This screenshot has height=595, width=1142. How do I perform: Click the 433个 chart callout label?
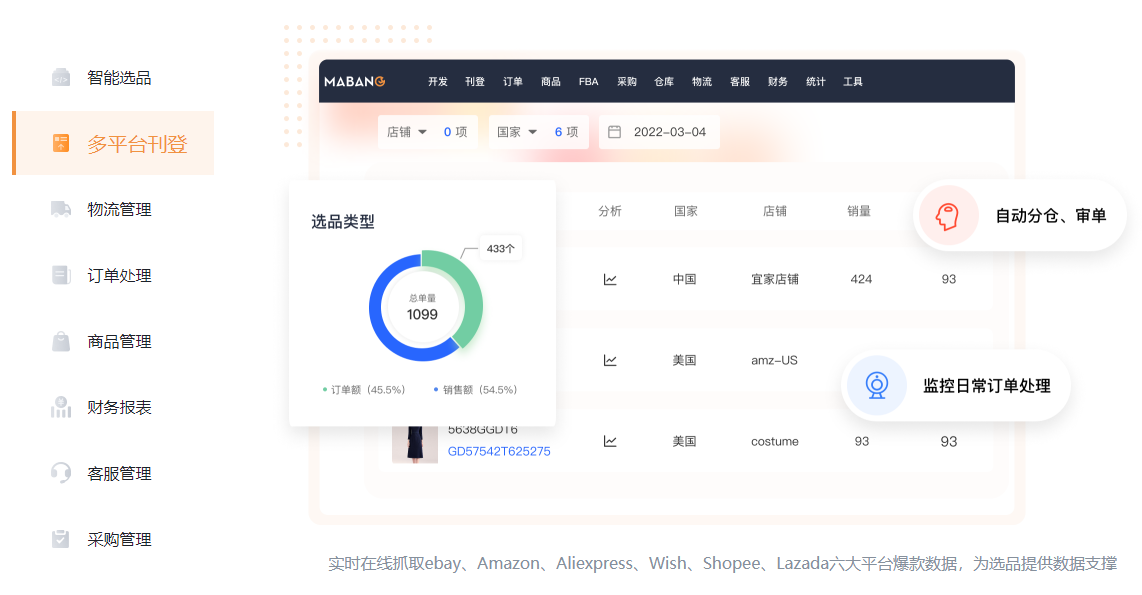point(500,248)
